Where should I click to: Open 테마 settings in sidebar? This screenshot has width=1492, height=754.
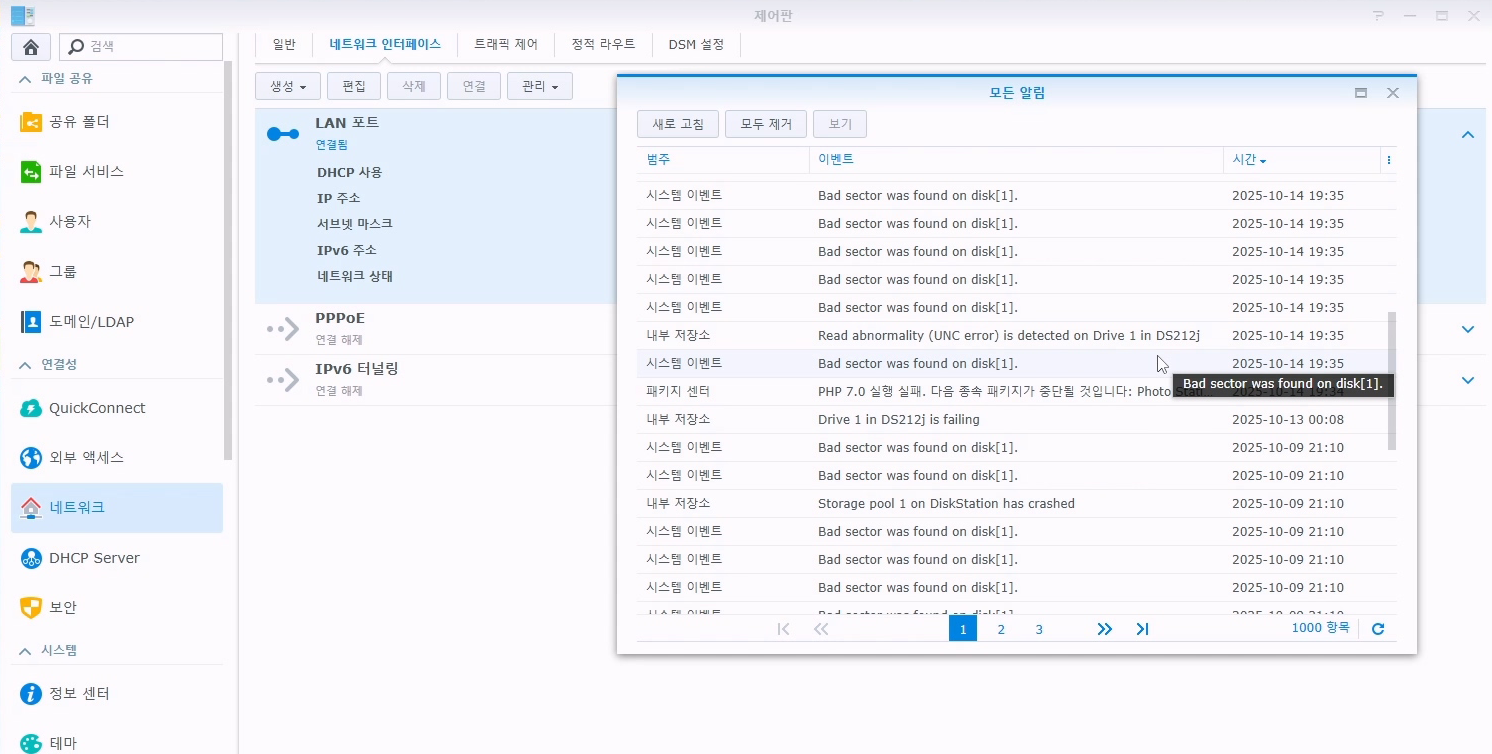pos(62,742)
